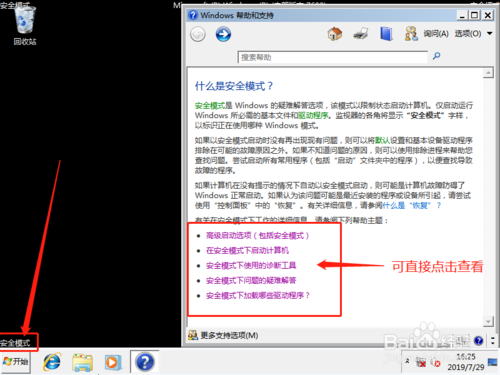Minimize the Windows Help window
This screenshot has height=375, width=500.
(x=462, y=15)
